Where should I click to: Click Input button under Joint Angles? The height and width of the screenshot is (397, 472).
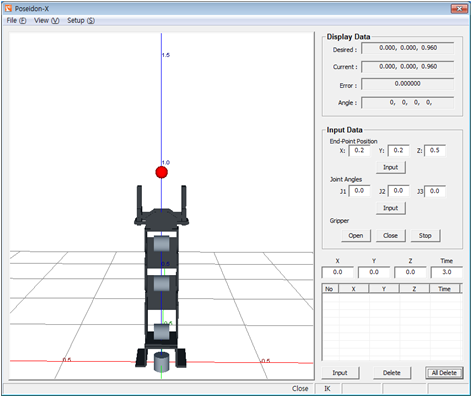tap(391, 208)
